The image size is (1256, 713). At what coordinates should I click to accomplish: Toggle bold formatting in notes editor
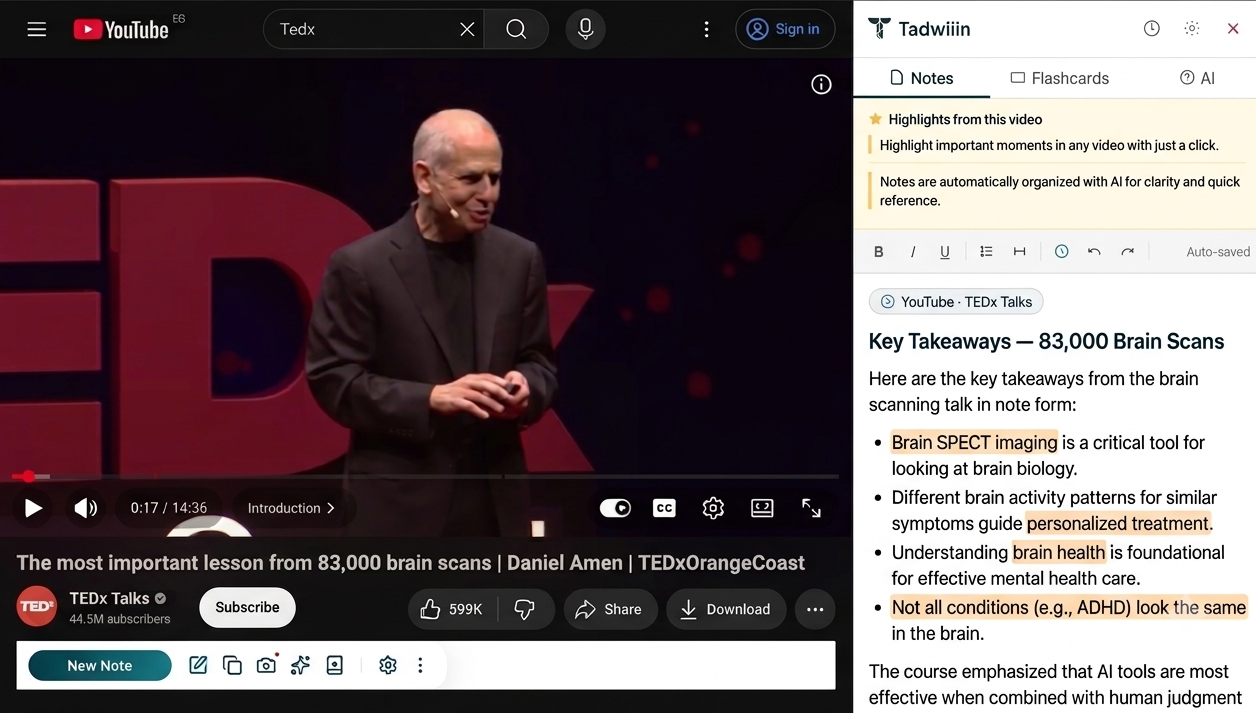coord(879,252)
